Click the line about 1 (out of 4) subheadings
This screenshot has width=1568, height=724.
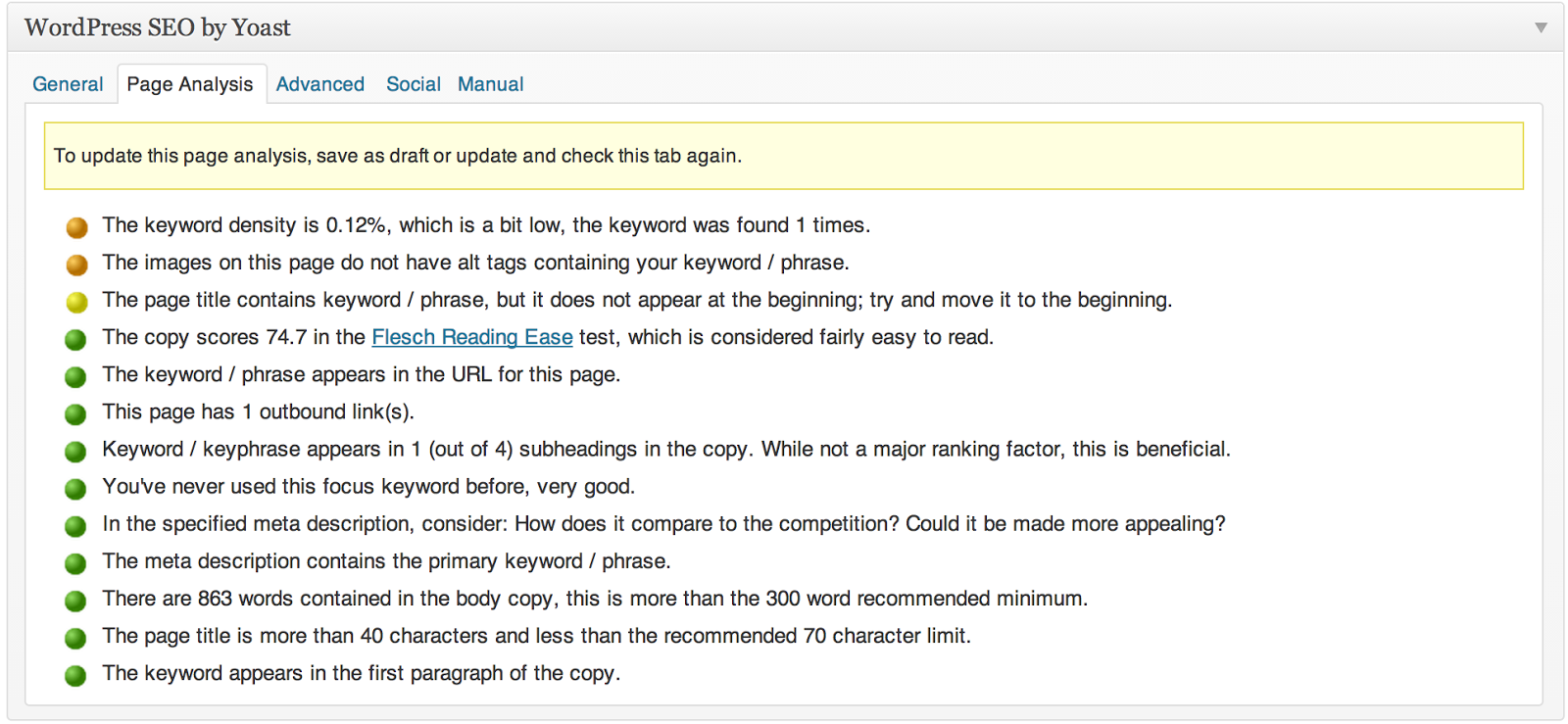point(666,449)
